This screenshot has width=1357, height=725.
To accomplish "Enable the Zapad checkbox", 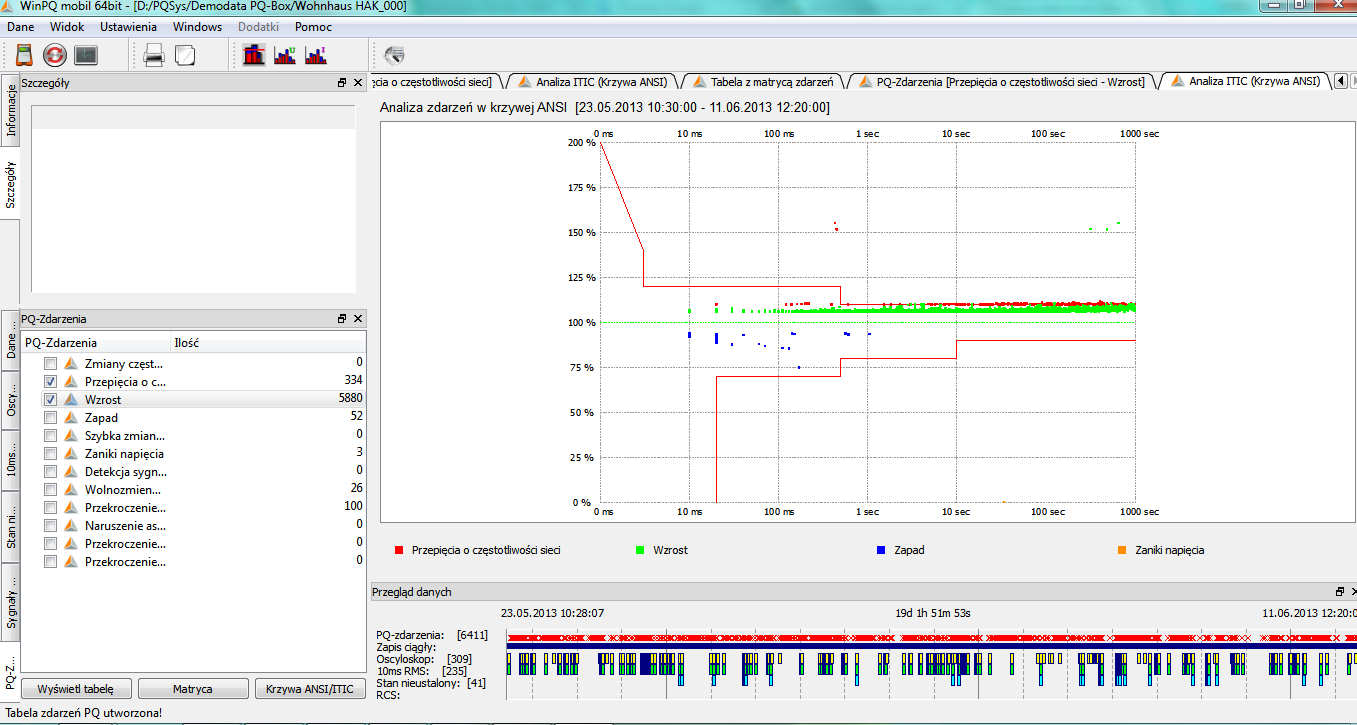I will [50, 416].
